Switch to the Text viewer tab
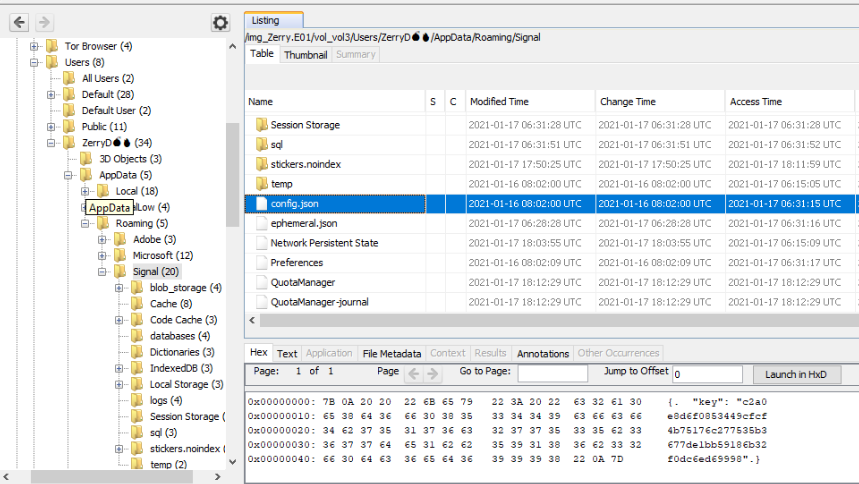Viewport: 859px width, 484px height. click(287, 353)
